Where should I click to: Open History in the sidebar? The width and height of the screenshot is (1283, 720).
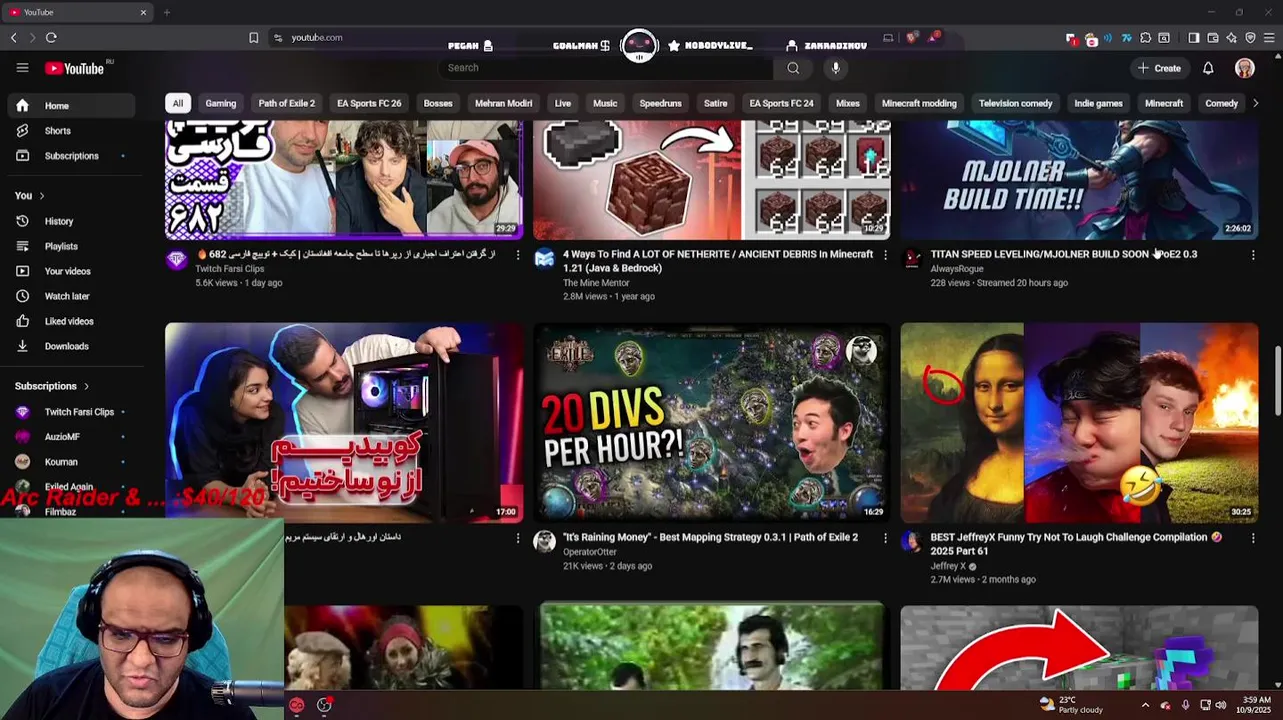(x=71, y=221)
